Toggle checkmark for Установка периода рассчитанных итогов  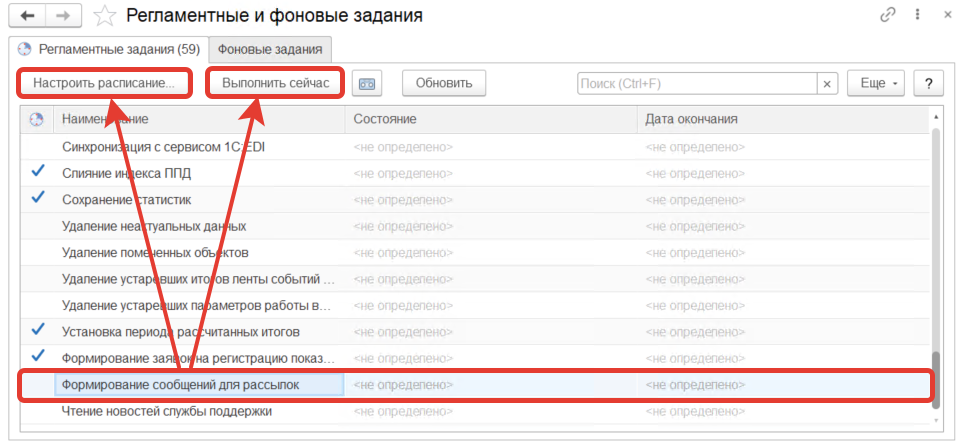pos(38,330)
